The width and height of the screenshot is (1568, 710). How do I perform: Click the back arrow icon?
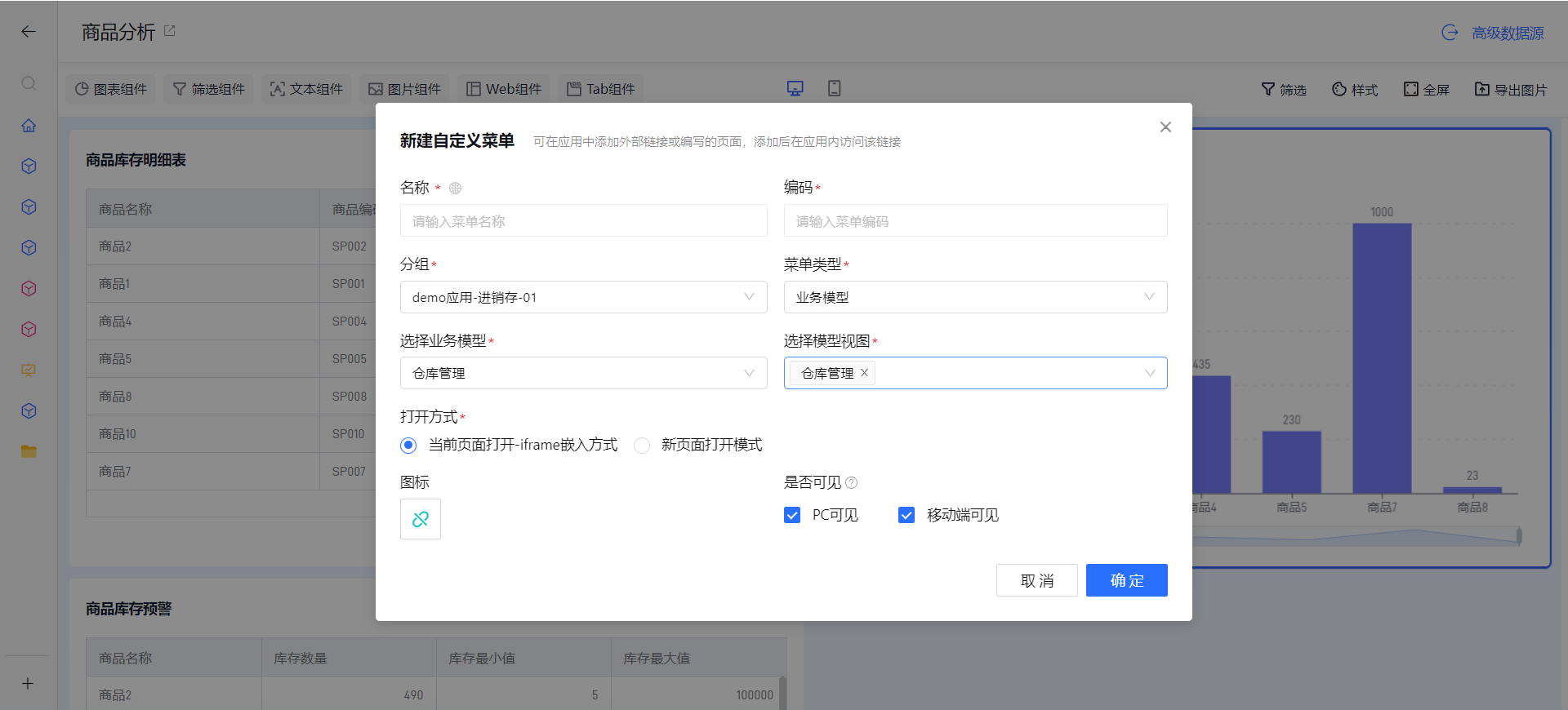tap(29, 32)
